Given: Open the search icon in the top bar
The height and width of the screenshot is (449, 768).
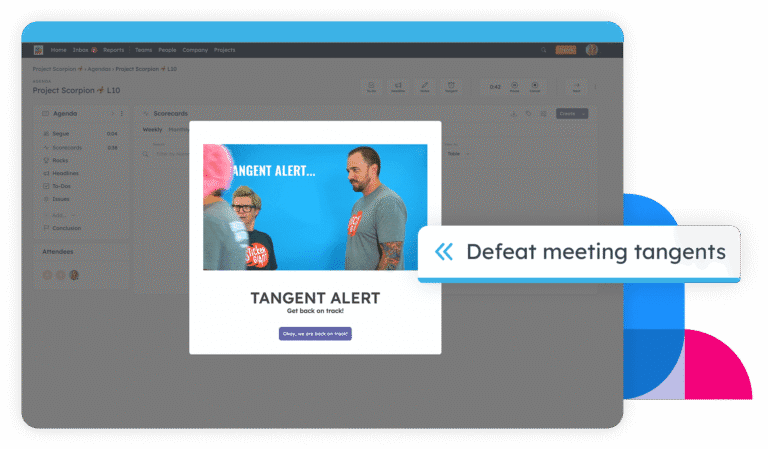Looking at the screenshot, I should 543,50.
